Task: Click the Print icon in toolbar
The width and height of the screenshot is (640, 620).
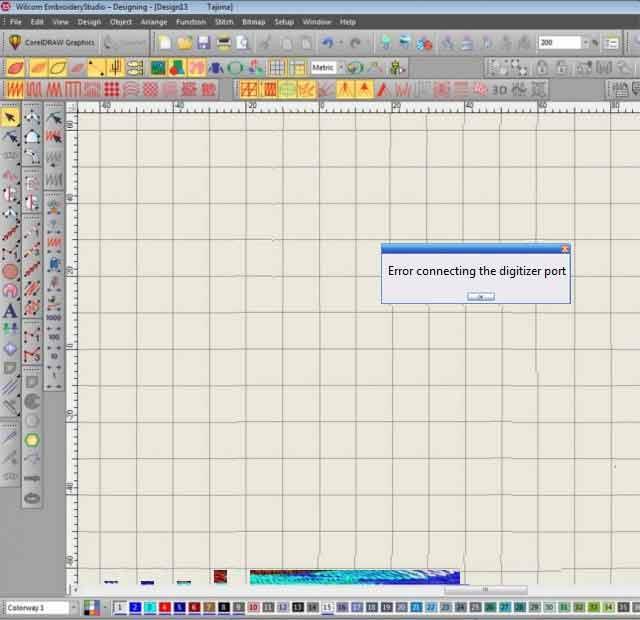Action: tap(224, 43)
